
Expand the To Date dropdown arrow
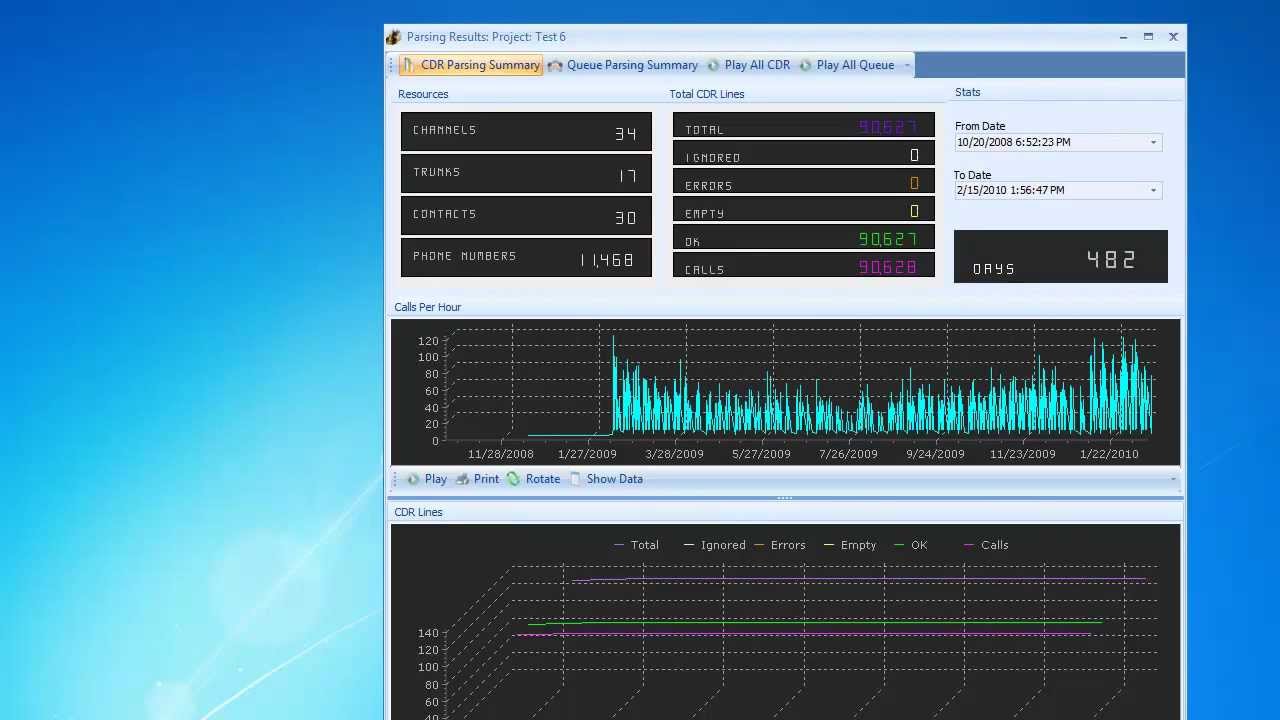pyautogui.click(x=1153, y=190)
